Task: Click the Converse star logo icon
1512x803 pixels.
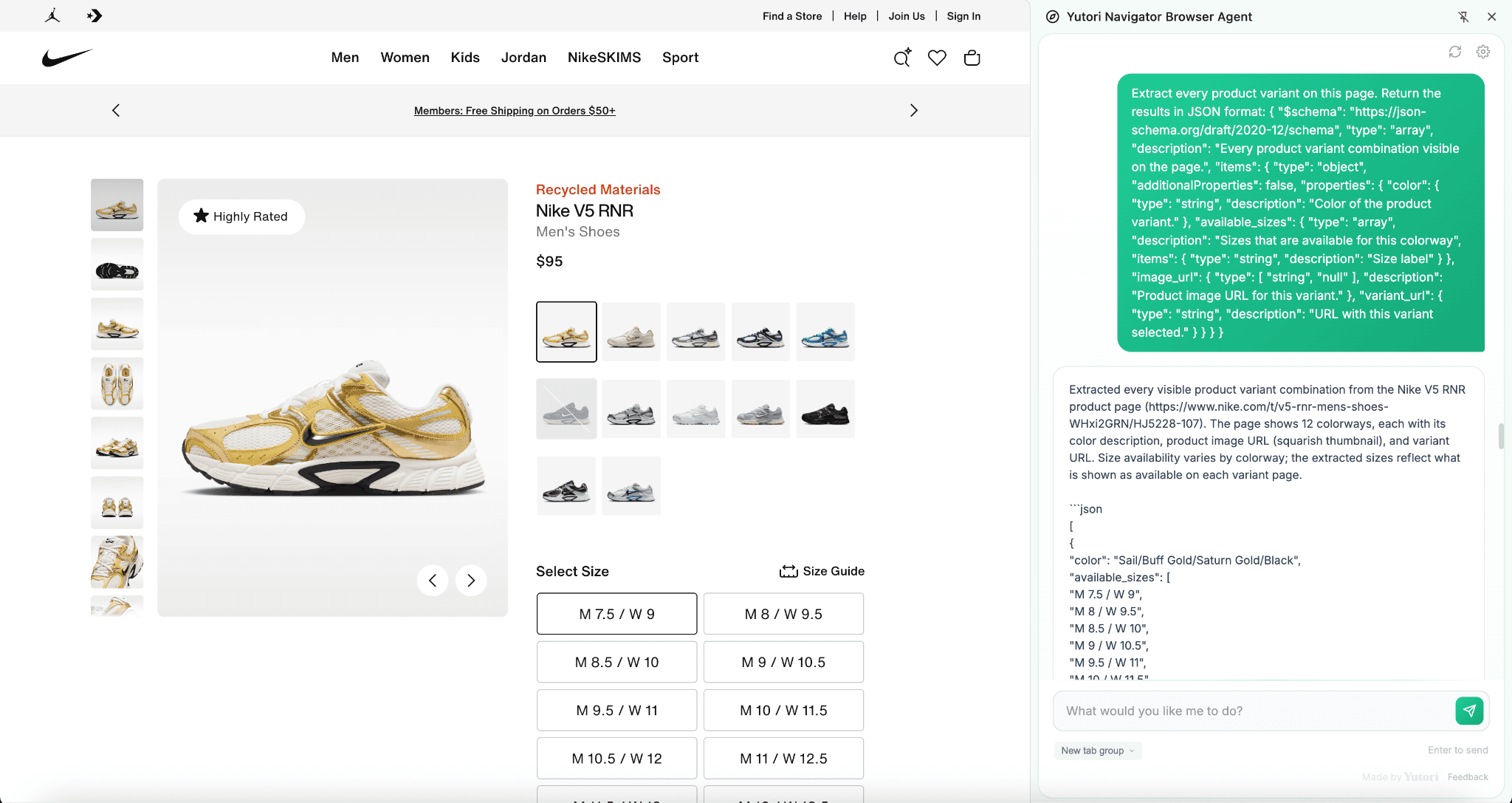Action: click(x=94, y=16)
